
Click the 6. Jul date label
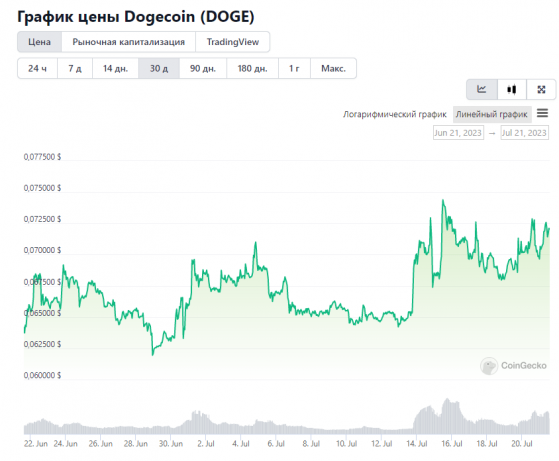[x=276, y=444]
